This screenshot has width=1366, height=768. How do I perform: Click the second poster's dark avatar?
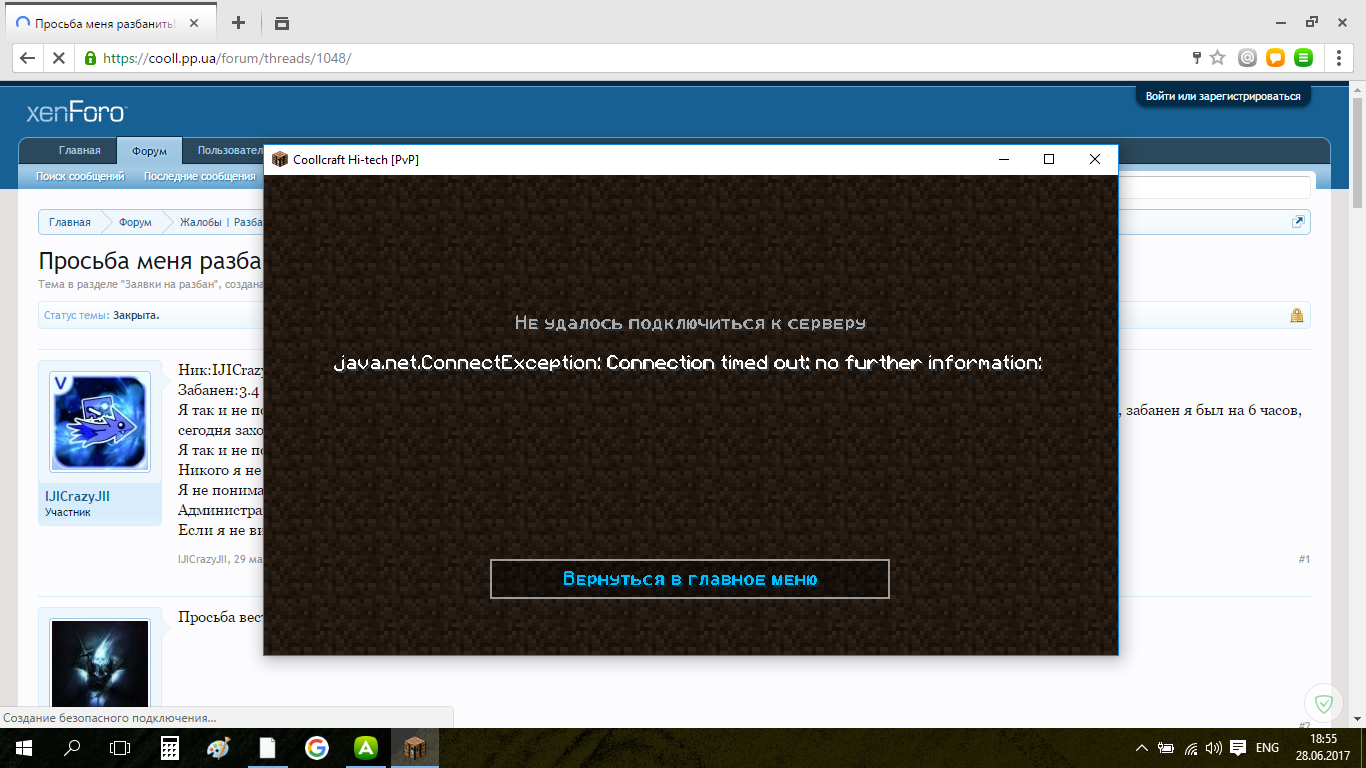100,665
